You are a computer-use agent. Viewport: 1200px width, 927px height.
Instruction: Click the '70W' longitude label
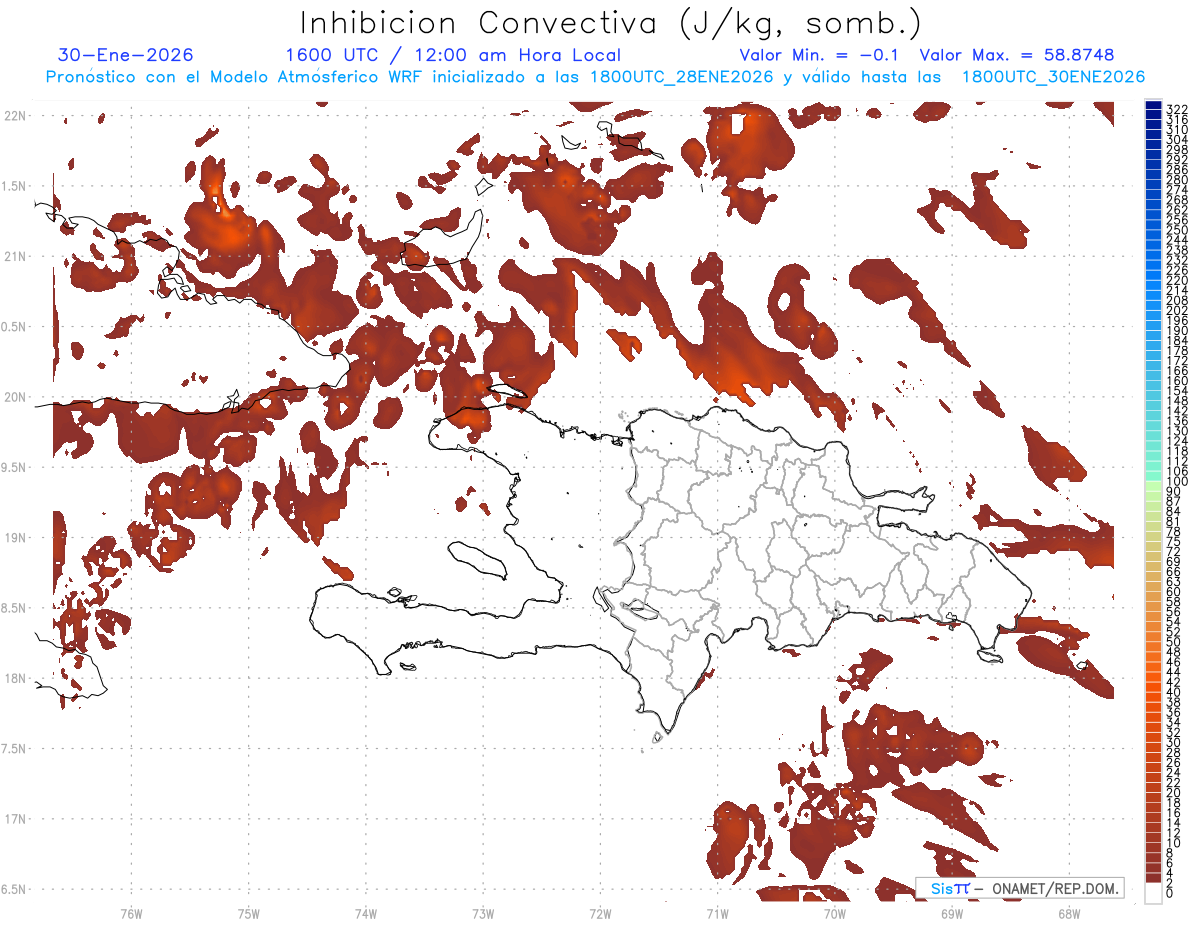click(x=835, y=914)
